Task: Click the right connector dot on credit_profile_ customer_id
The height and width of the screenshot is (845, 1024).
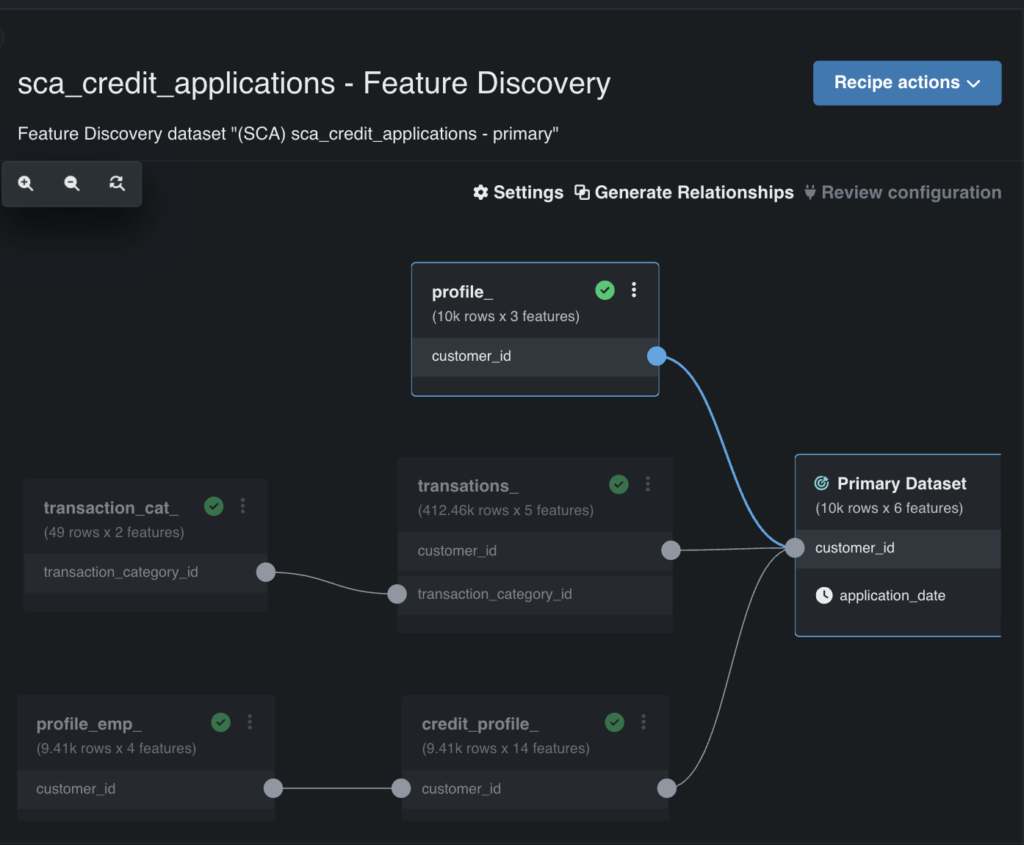Action: [x=666, y=788]
